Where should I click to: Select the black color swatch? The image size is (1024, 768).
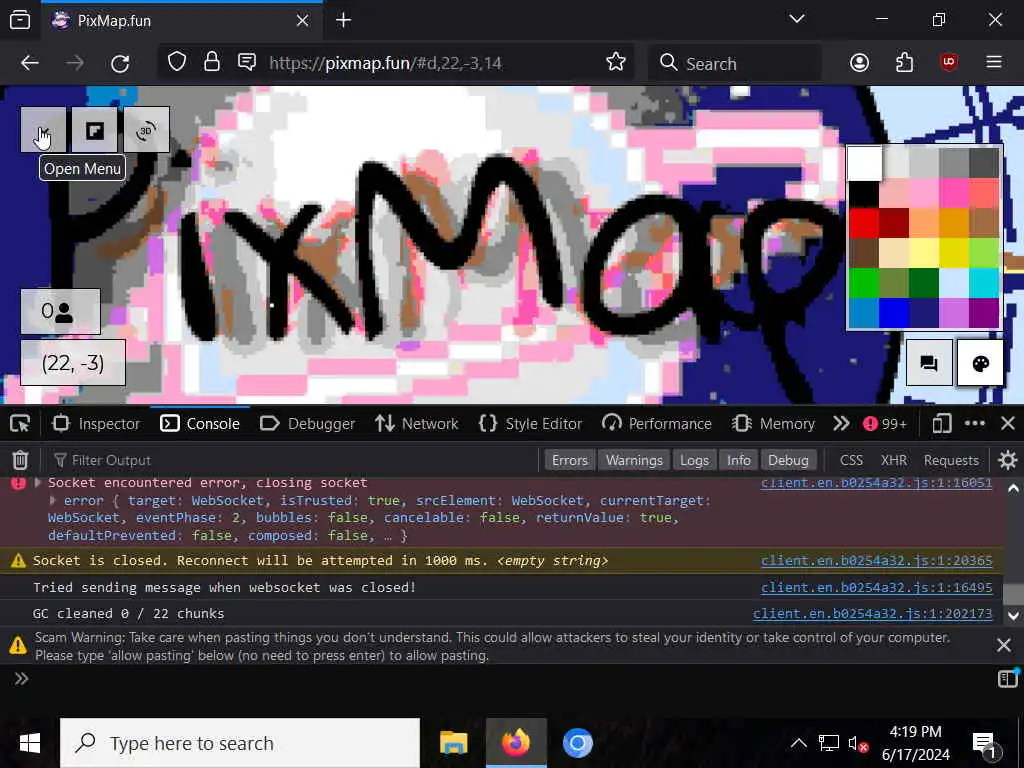[x=864, y=194]
